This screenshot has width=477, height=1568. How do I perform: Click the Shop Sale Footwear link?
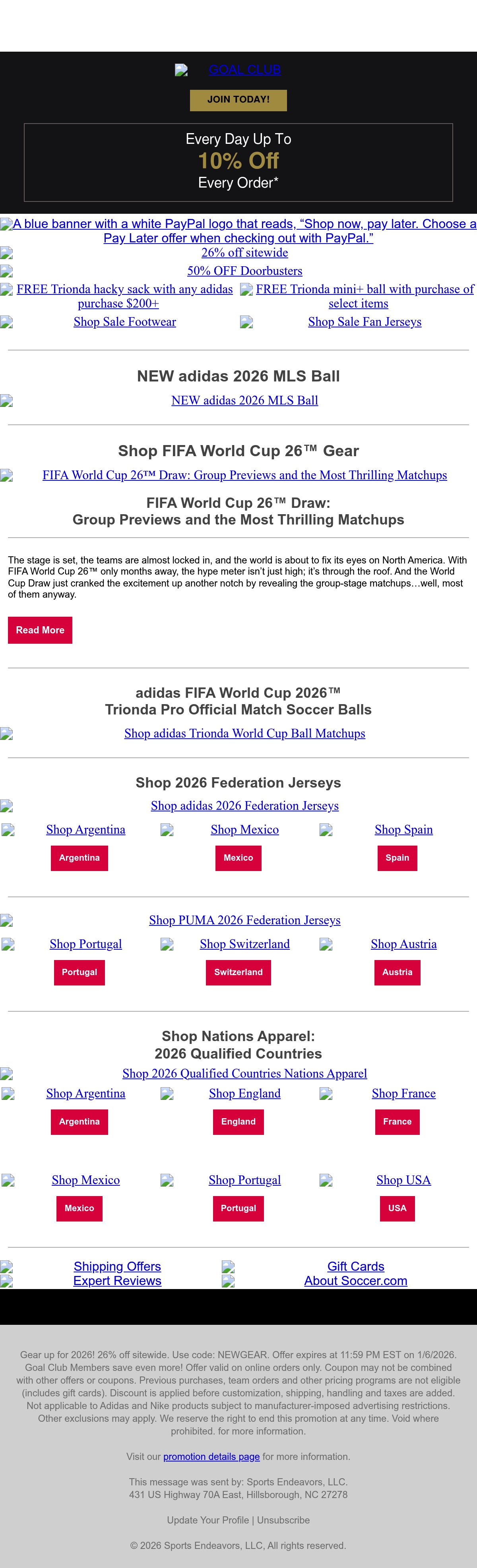coord(124,322)
